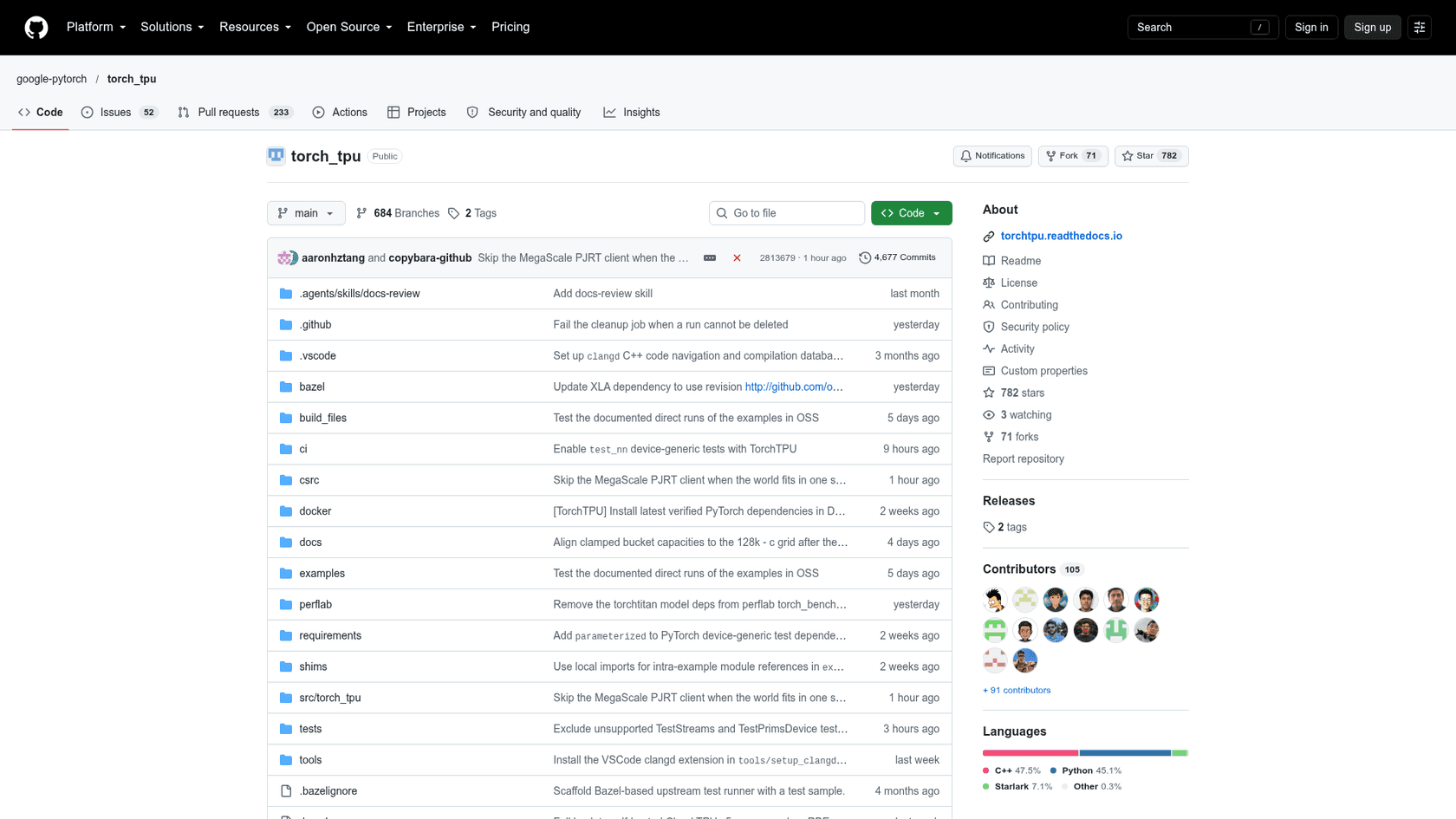Screen dimensions: 1456x819
Task: Expand the commit message ellipsis button
Action: click(x=710, y=258)
